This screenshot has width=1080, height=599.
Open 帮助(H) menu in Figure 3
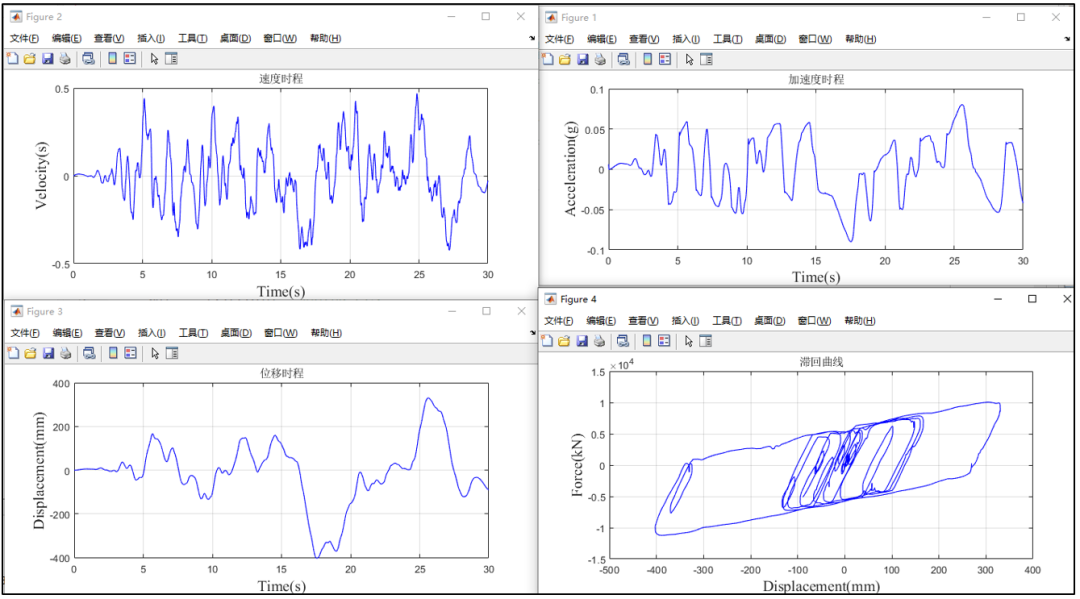326,333
